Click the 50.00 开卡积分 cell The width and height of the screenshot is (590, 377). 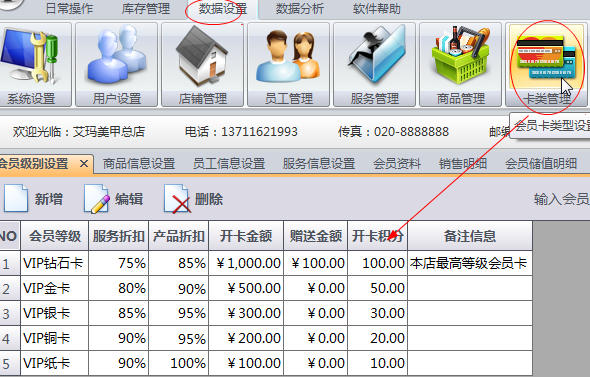click(377, 288)
